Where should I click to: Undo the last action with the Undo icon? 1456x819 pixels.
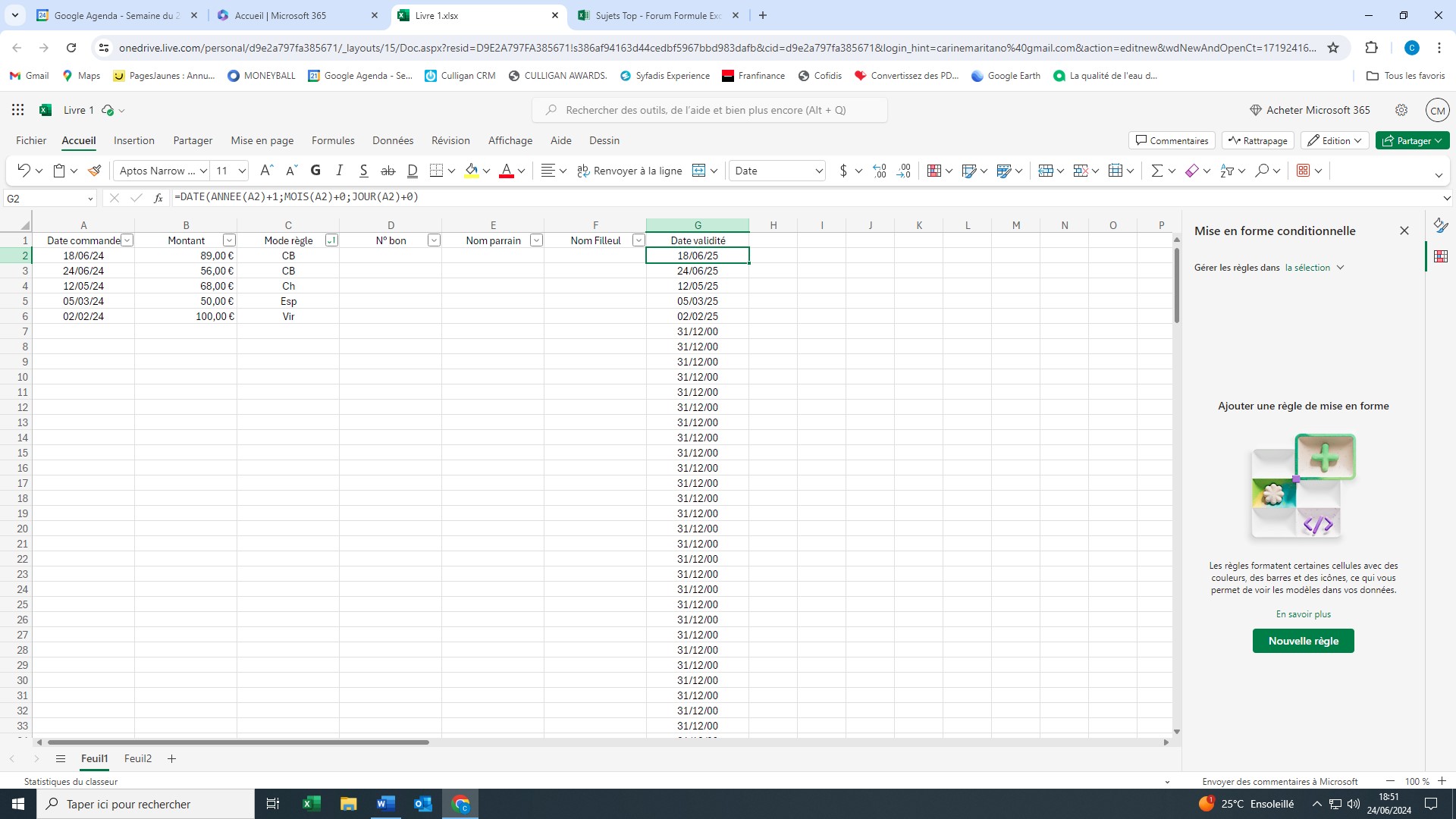click(24, 171)
